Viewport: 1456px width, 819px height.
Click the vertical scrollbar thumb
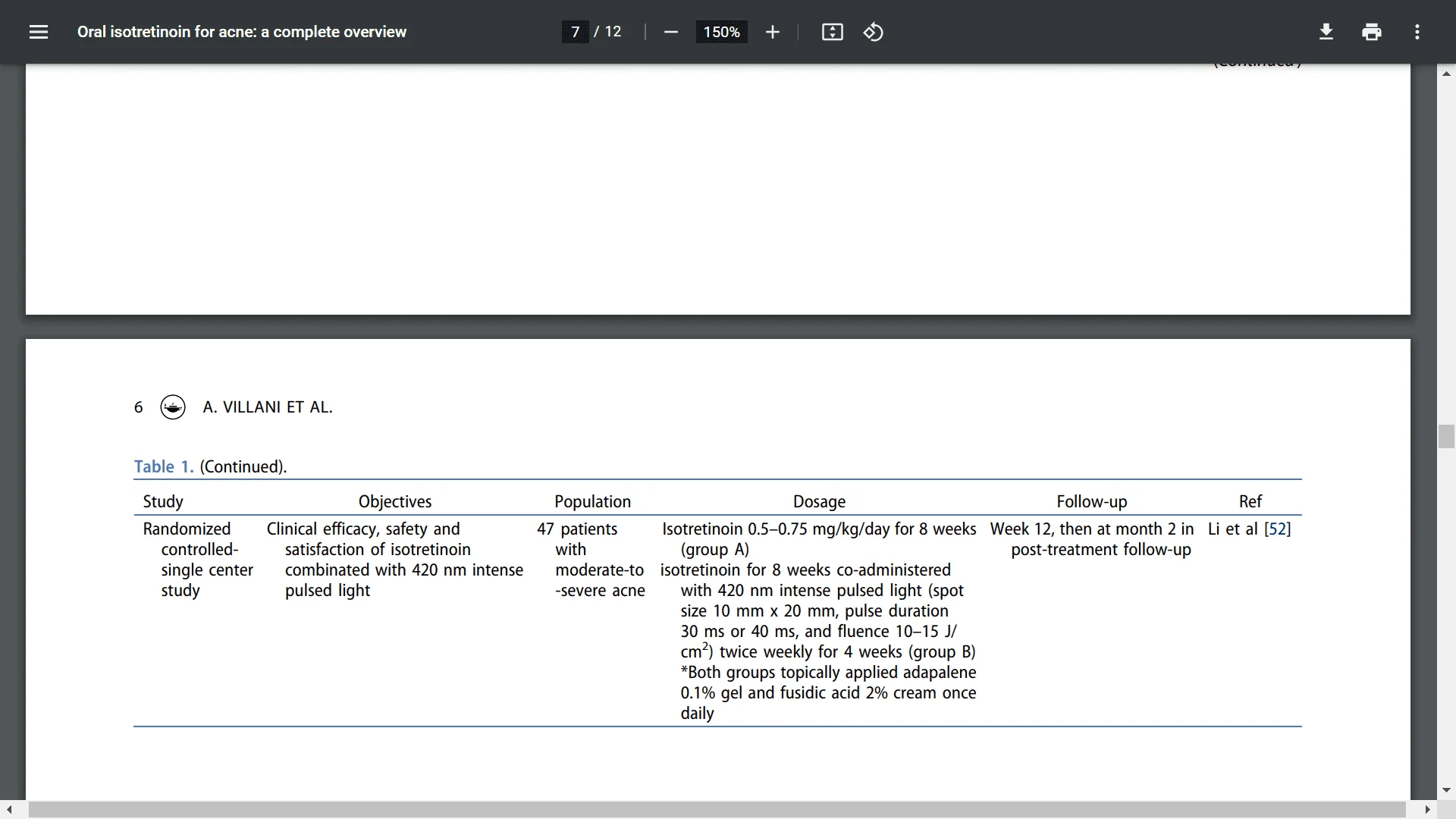click(x=1446, y=437)
